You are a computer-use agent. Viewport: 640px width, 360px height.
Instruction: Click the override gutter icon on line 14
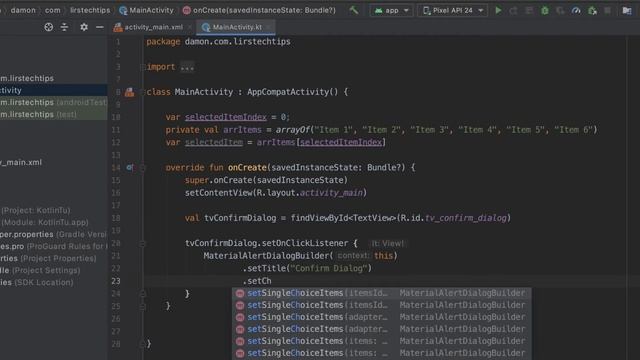click(x=129, y=167)
